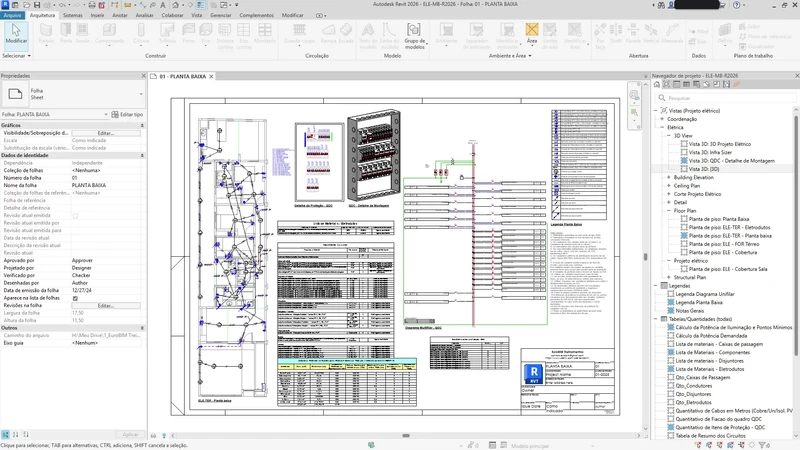Viewport: 800px width, 450px height.
Task: Switch to the Gerenciar ribbon tab
Action: pyautogui.click(x=220, y=15)
